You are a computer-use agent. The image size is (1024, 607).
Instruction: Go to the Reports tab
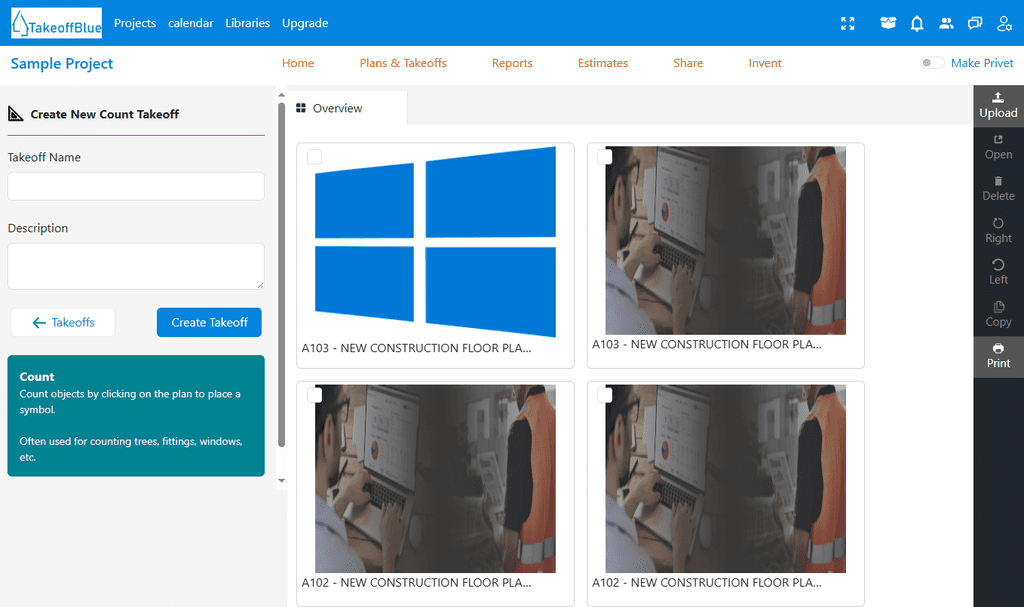[512, 63]
